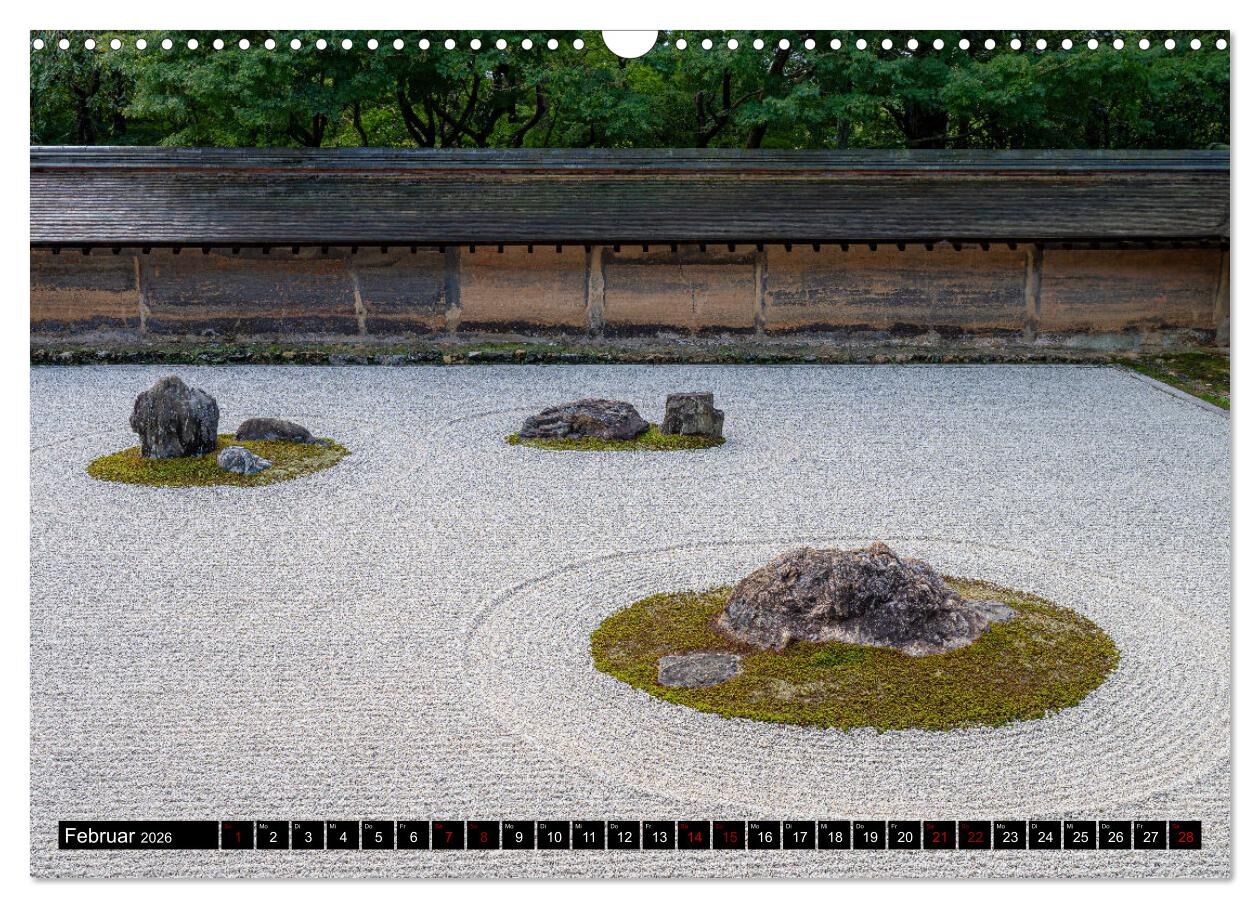Select the last date, red 28
Screen dimensions: 1260x908
coord(1185,836)
